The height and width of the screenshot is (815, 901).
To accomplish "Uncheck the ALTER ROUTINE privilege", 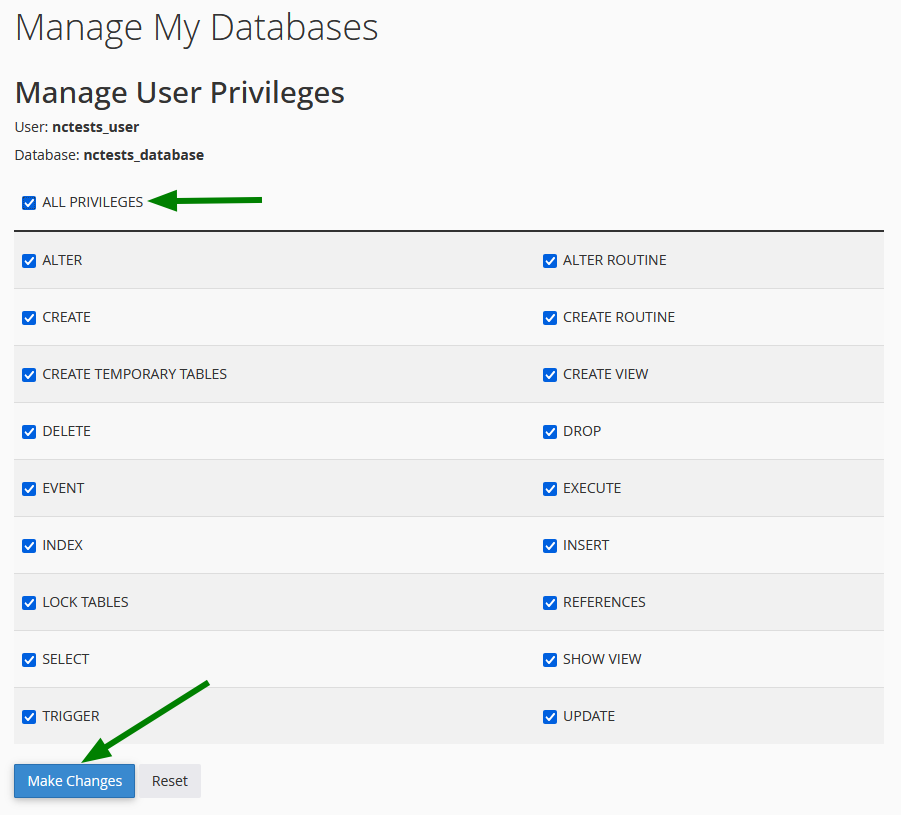I will pos(550,260).
